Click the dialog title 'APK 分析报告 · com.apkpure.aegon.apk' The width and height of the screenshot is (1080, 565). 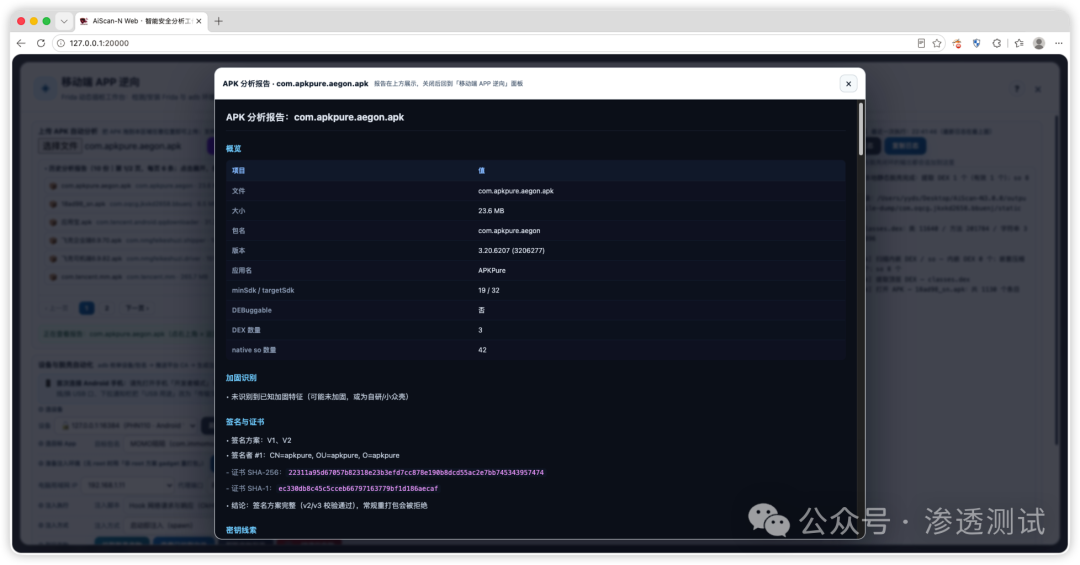click(x=295, y=83)
